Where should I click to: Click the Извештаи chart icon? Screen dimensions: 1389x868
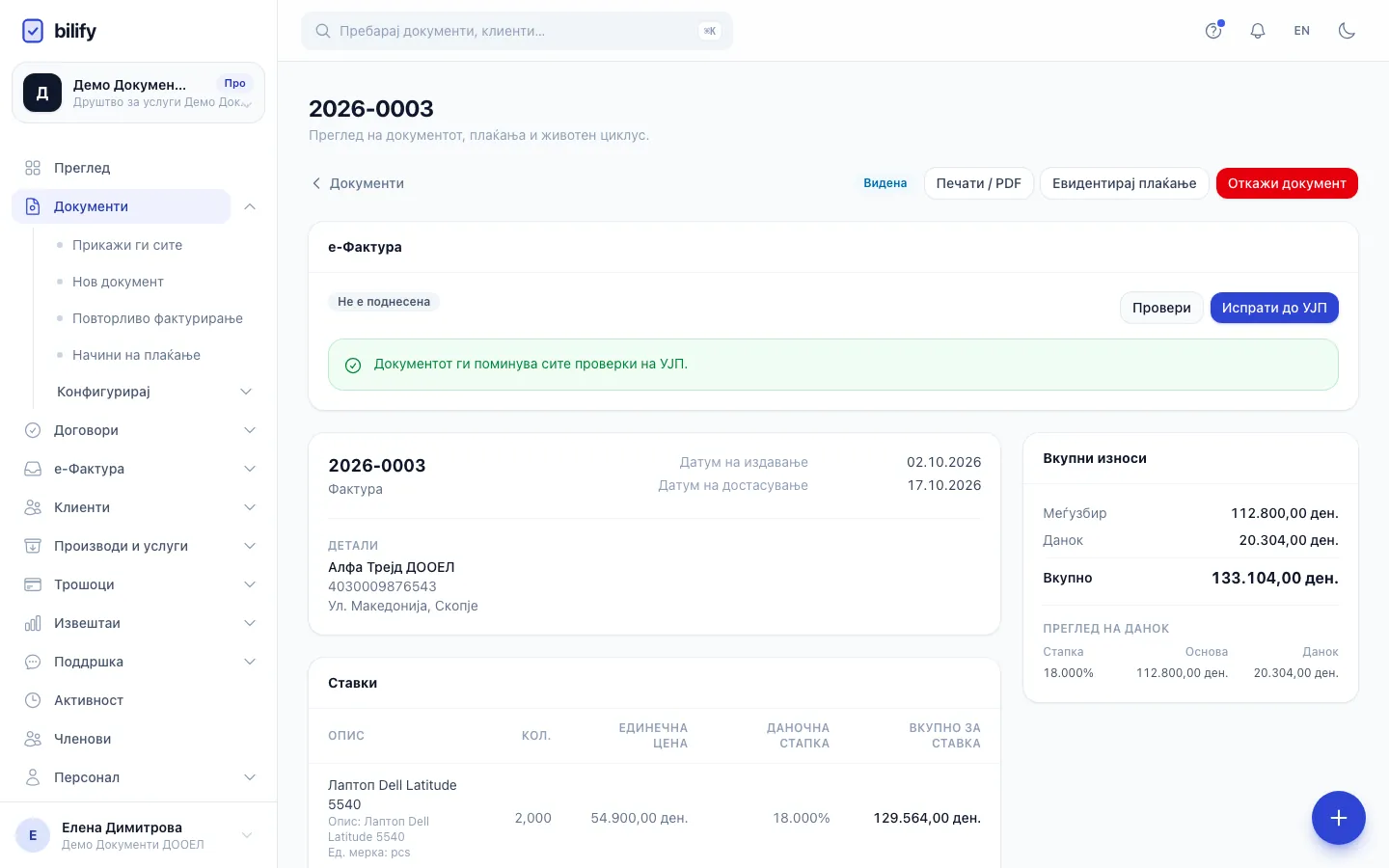click(33, 623)
